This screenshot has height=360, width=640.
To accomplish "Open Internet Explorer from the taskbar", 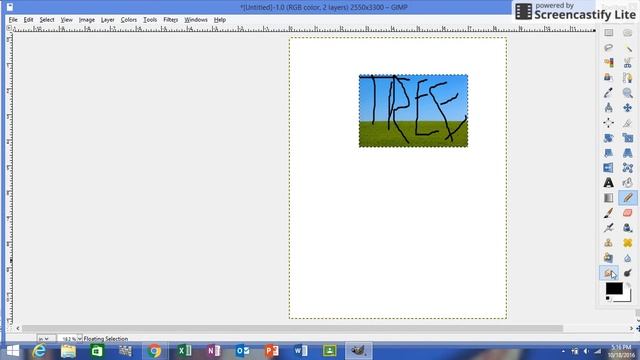I will tap(39, 351).
